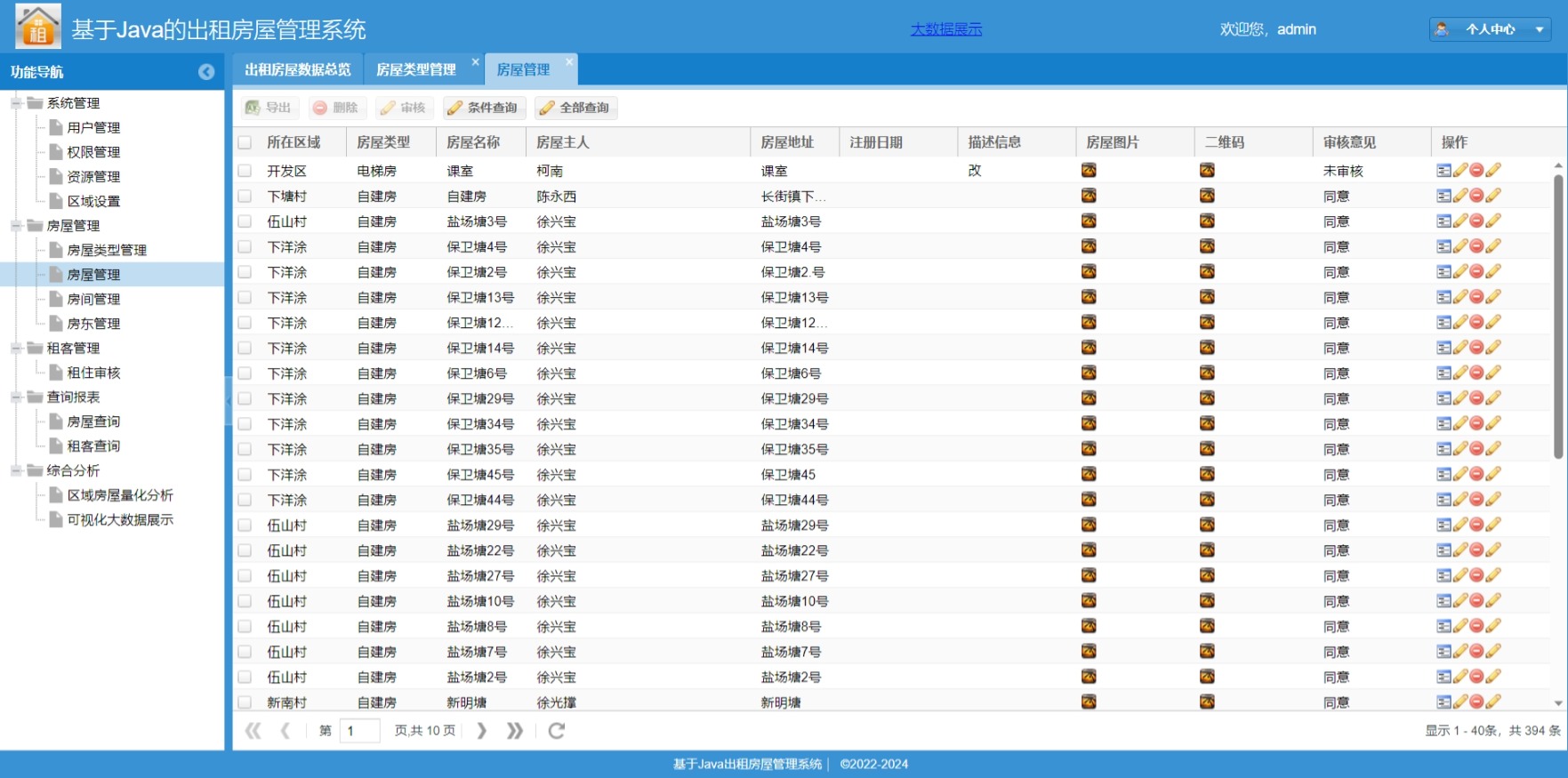Viewport: 1568px width, 778px height.
Task: Check the 新南村 新明塘 row checkbox
Action: coord(245,702)
